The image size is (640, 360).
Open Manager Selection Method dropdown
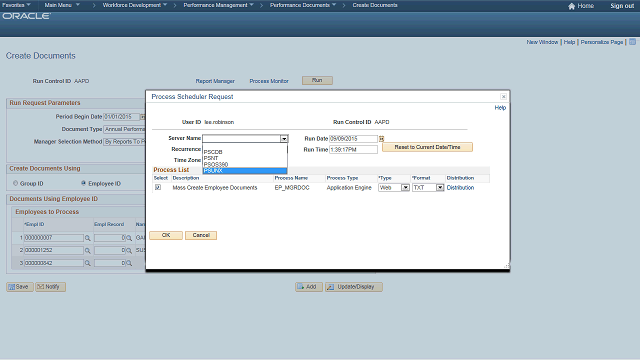pos(124,142)
